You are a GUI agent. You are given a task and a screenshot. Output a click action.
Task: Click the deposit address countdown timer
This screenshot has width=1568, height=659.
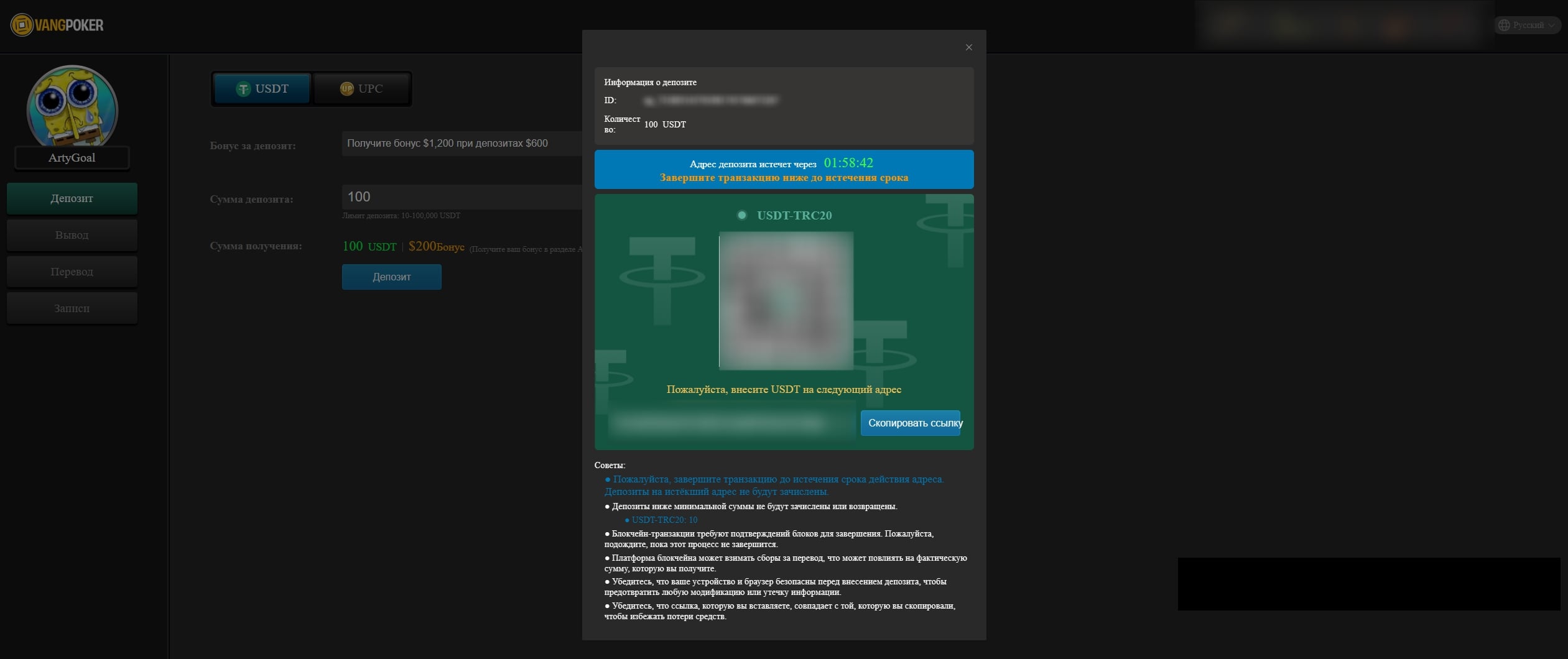[x=848, y=163]
